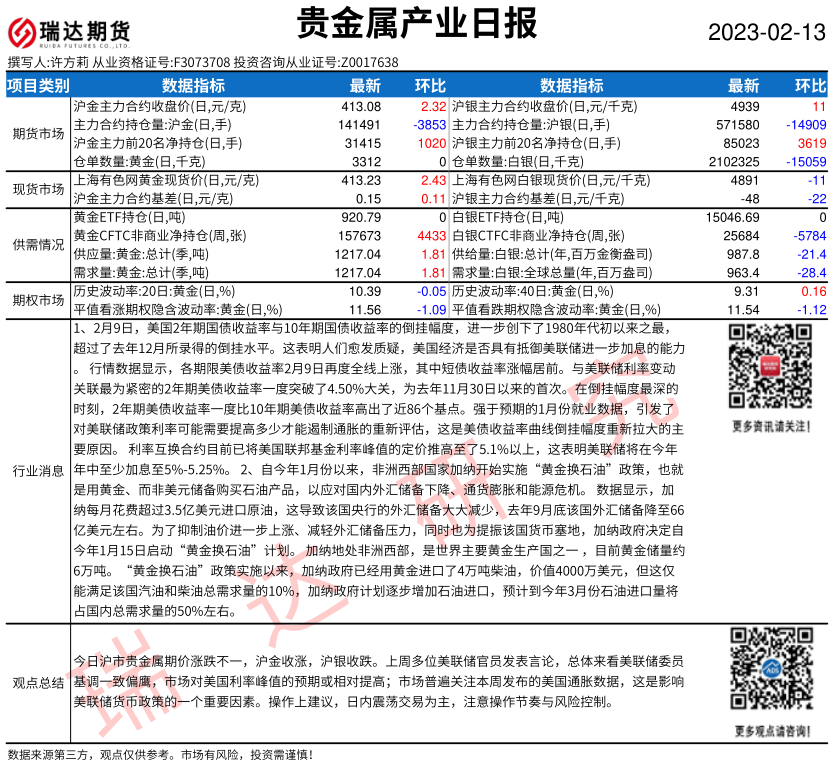The height and width of the screenshot is (765, 833).
Task: Click the 期货市场 category cell
Action: pyautogui.click(x=38, y=133)
